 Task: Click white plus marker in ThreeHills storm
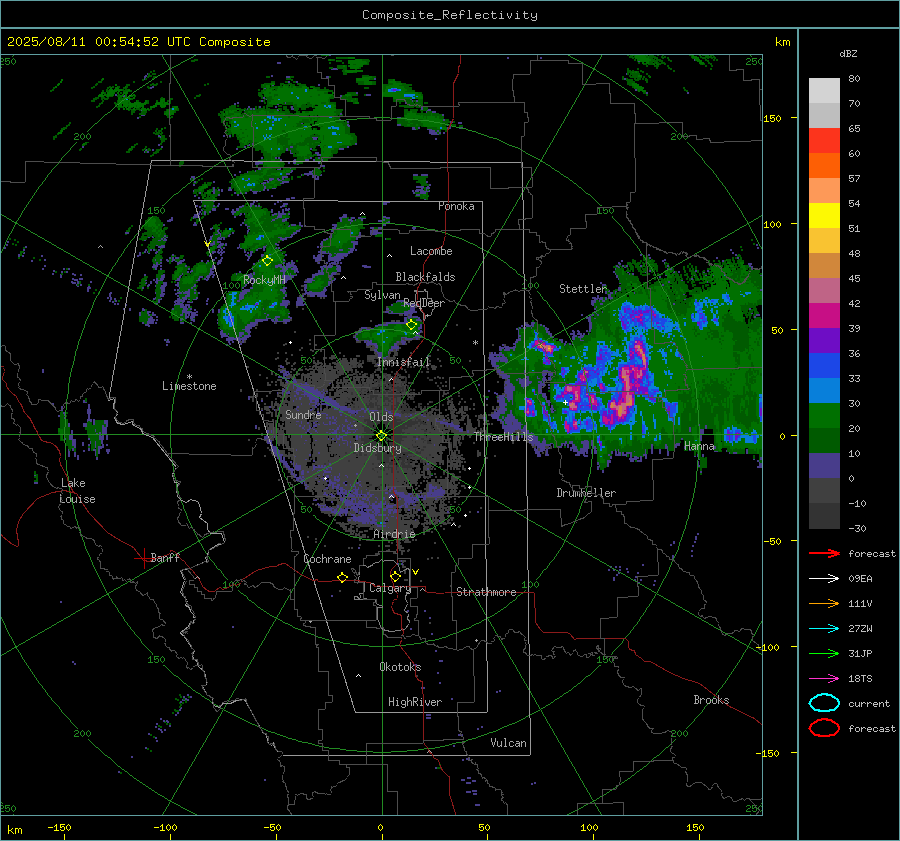tap(565, 402)
